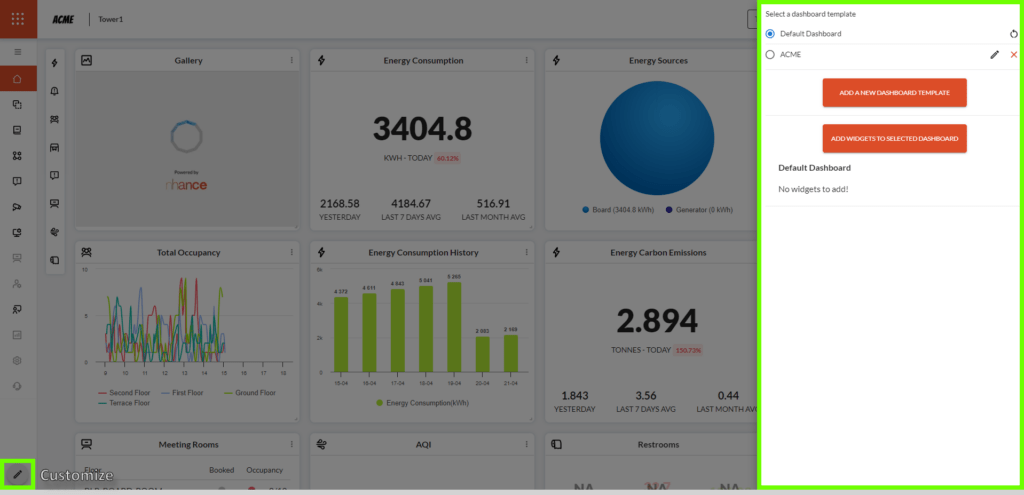Click the Customize pencil icon

tap(18, 474)
